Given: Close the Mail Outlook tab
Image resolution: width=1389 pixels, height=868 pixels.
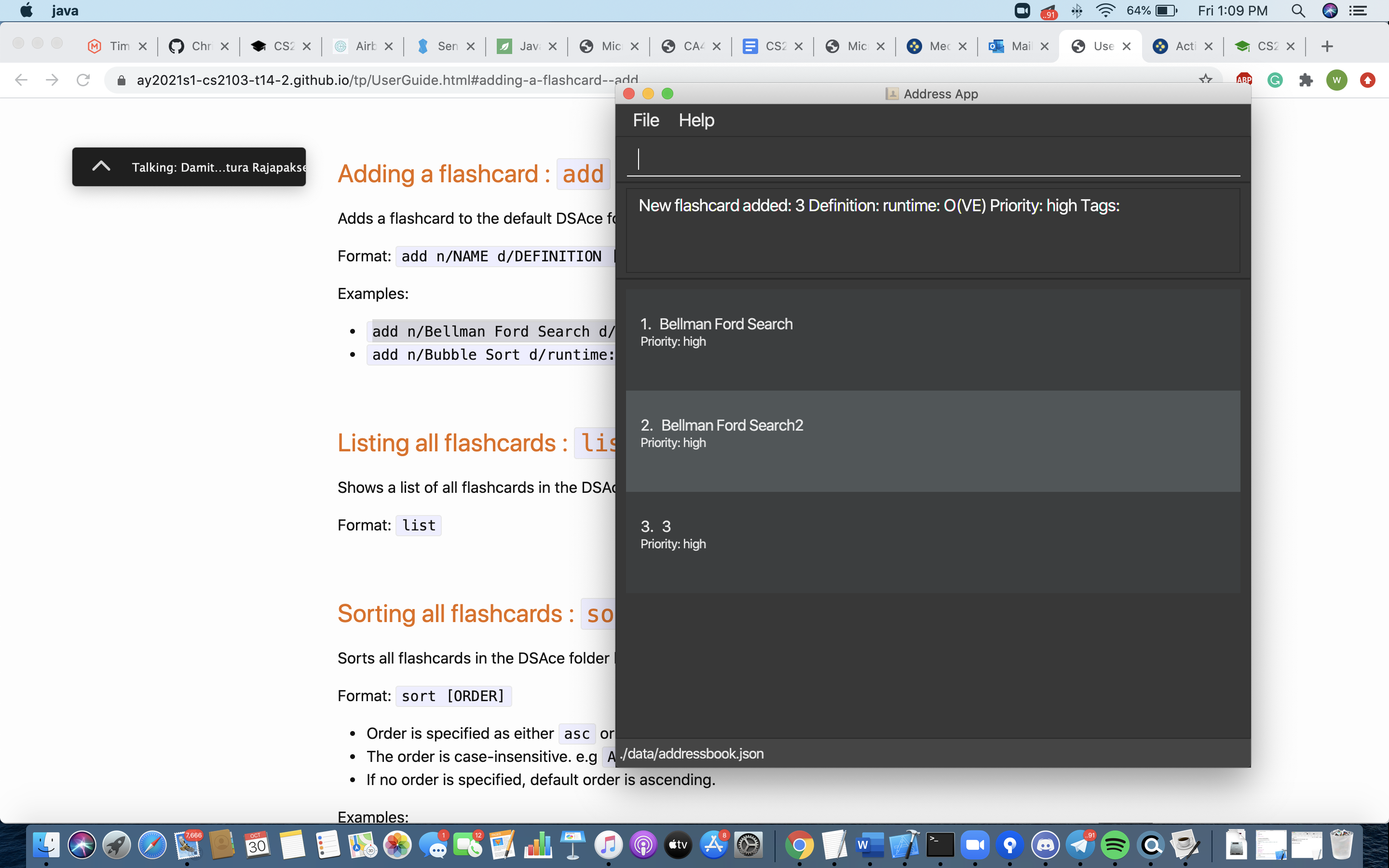Looking at the screenshot, I should [x=1045, y=46].
